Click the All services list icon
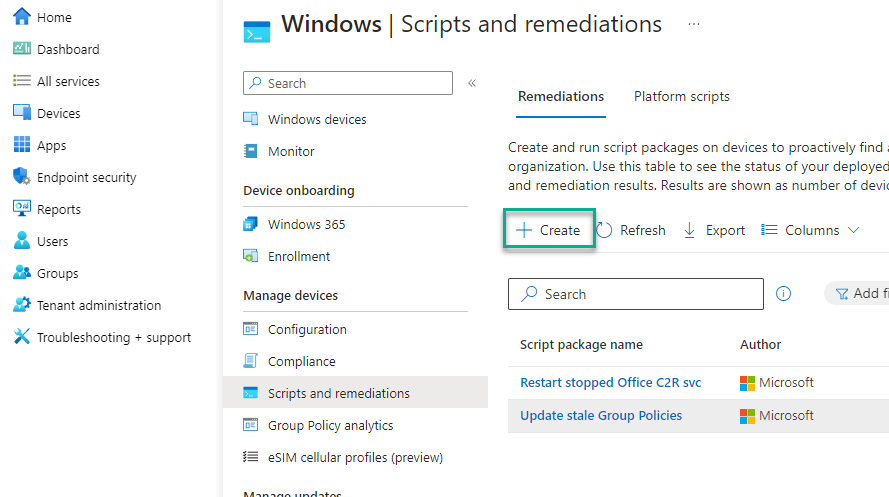Image resolution: width=889 pixels, height=497 pixels. coord(22,80)
